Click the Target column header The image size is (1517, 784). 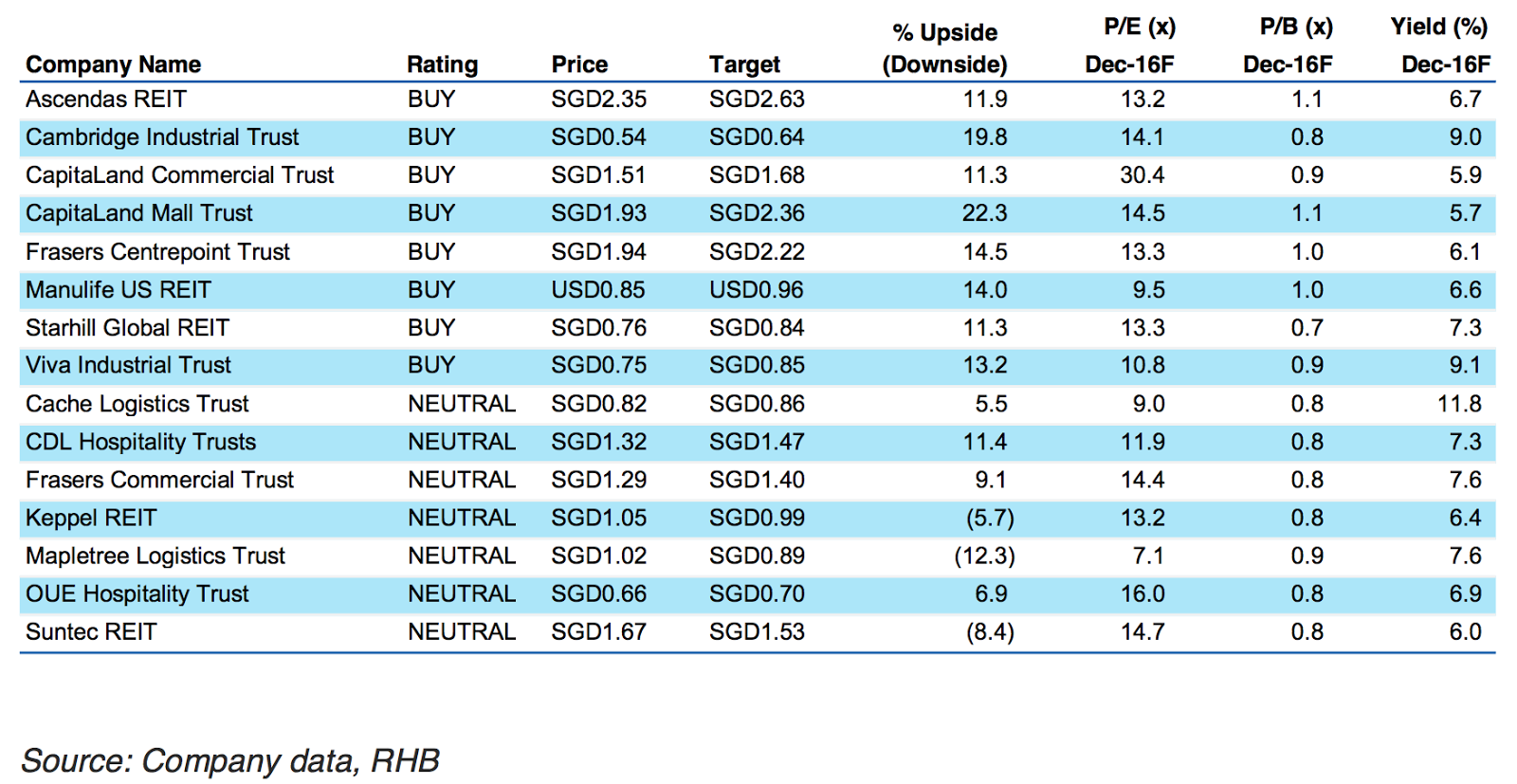coord(744,64)
